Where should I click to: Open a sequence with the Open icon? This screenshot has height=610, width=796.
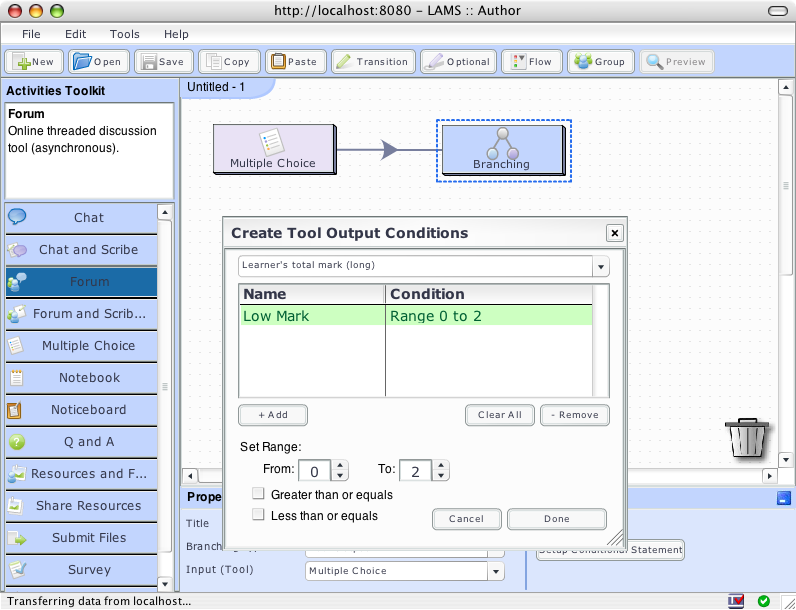point(97,61)
